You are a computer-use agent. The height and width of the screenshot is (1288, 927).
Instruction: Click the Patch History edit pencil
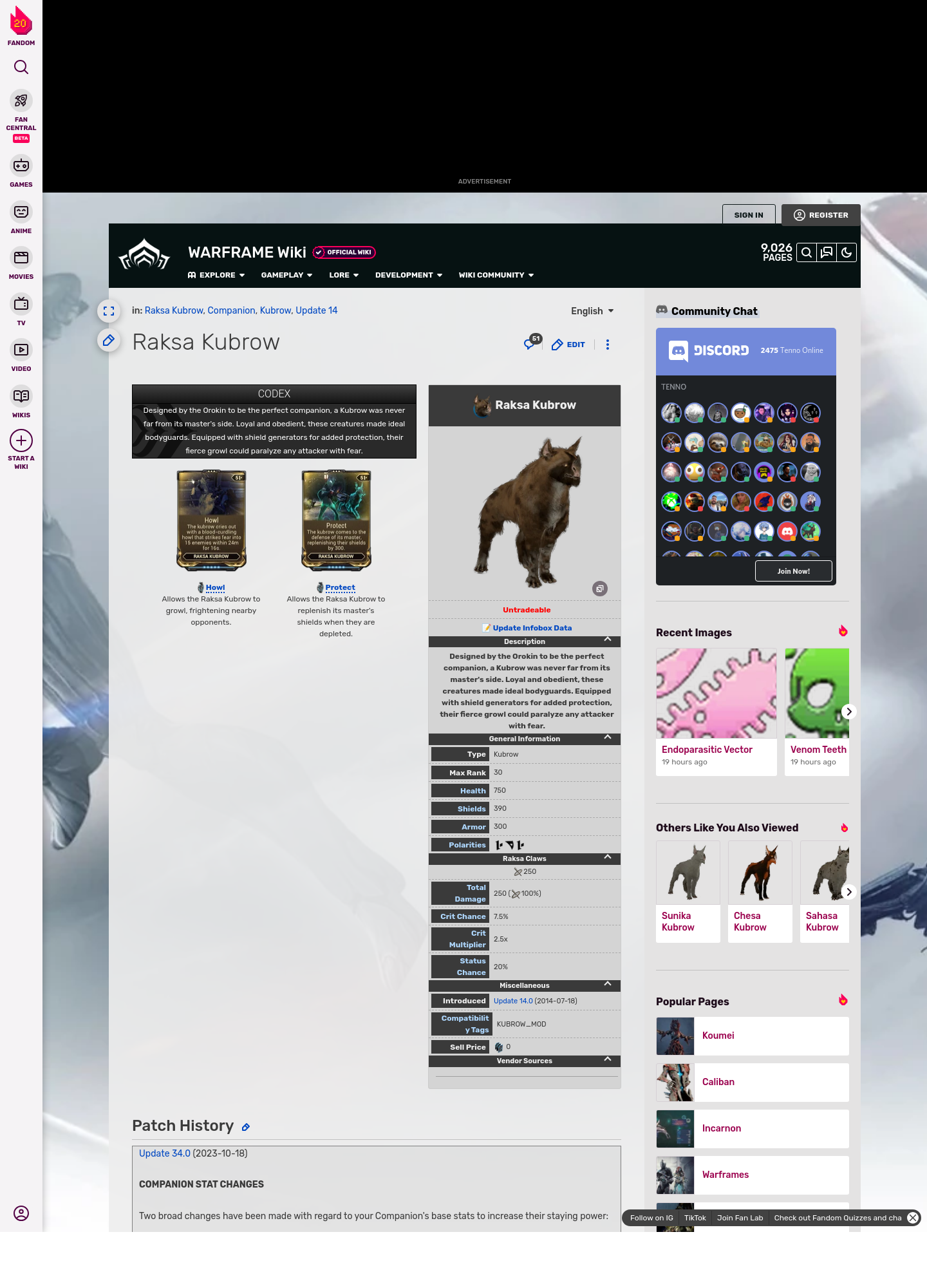pos(246,1127)
